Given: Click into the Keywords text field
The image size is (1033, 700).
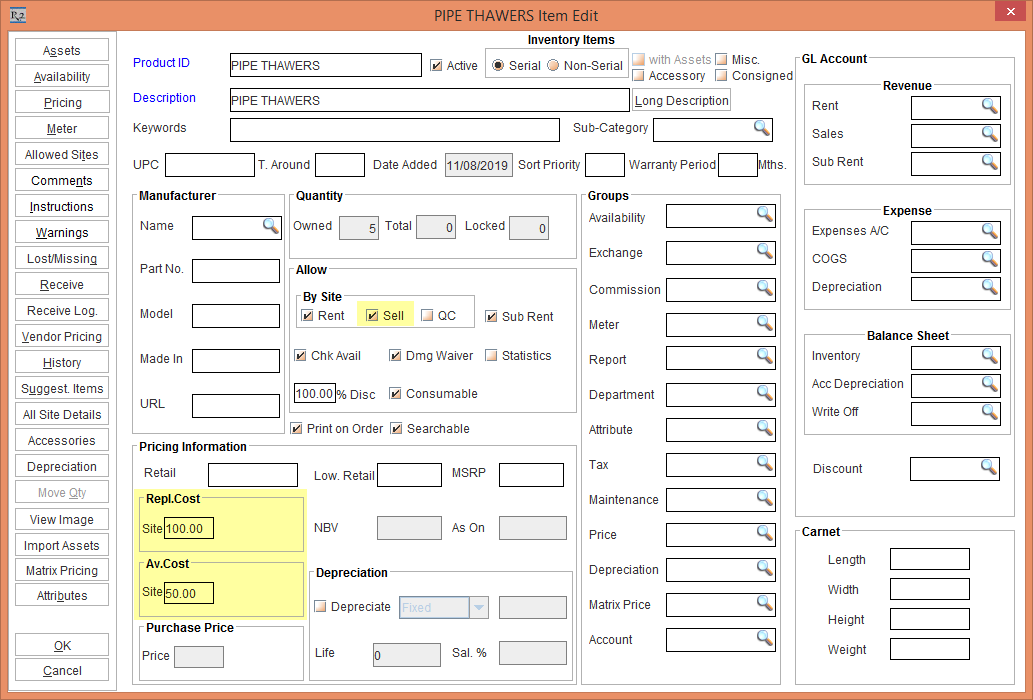Looking at the screenshot, I should point(394,130).
